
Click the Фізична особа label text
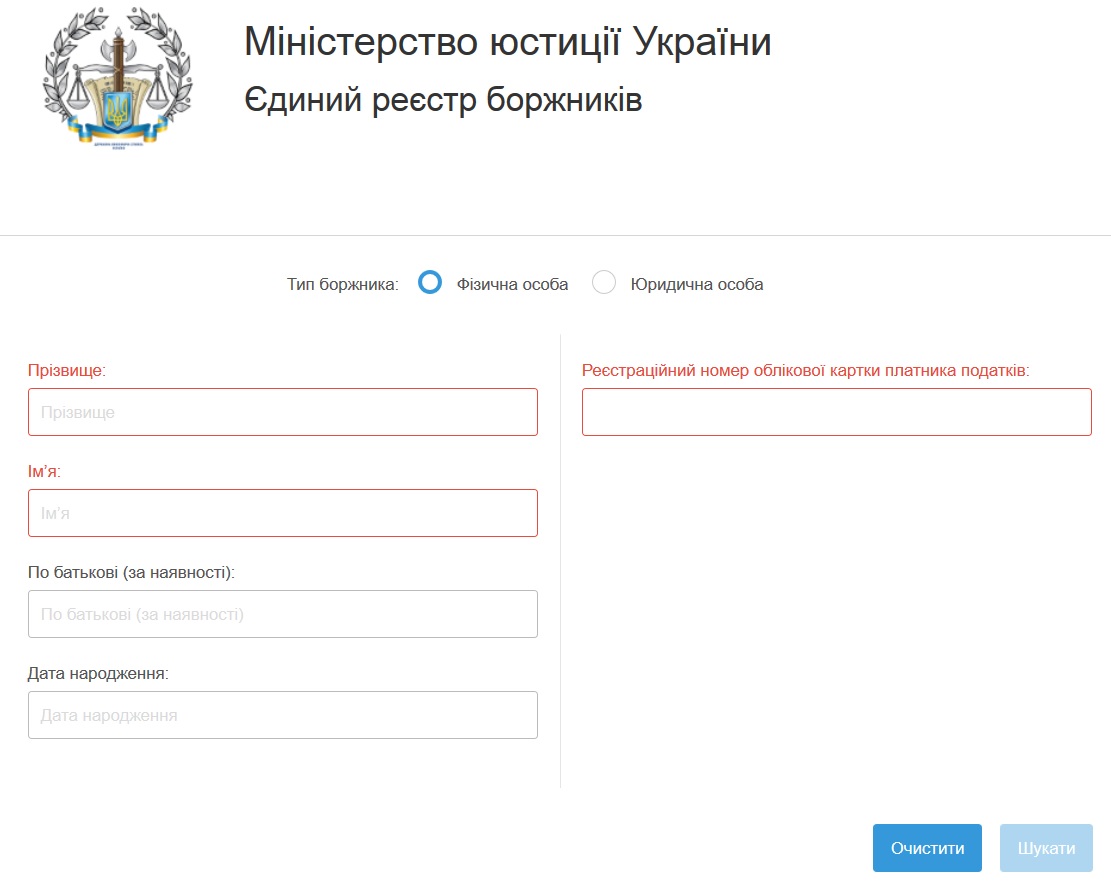pos(512,285)
